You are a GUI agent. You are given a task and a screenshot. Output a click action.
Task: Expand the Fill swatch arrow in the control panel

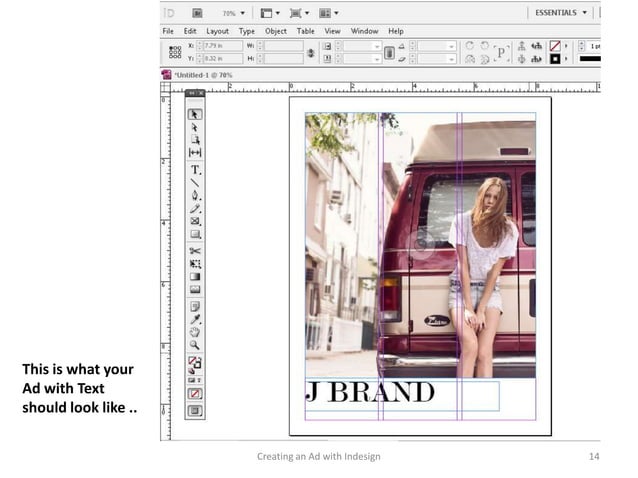[566, 46]
